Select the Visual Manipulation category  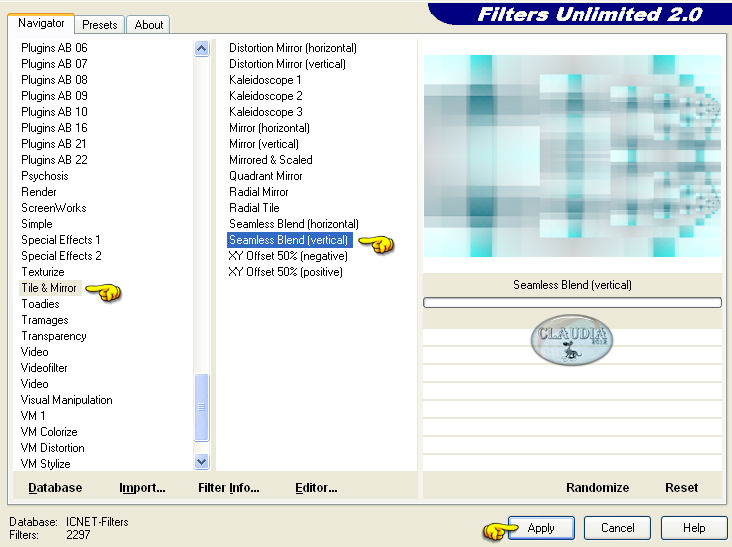tap(67, 400)
